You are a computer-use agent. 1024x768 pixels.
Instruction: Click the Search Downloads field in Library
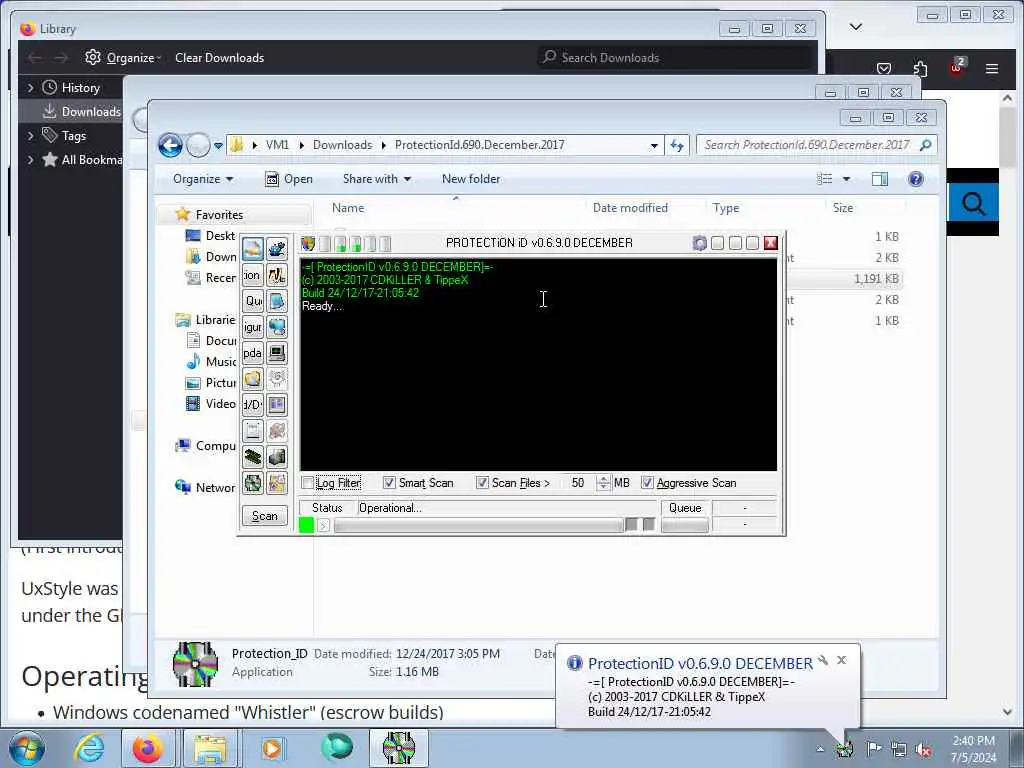pyautogui.click(x=676, y=57)
